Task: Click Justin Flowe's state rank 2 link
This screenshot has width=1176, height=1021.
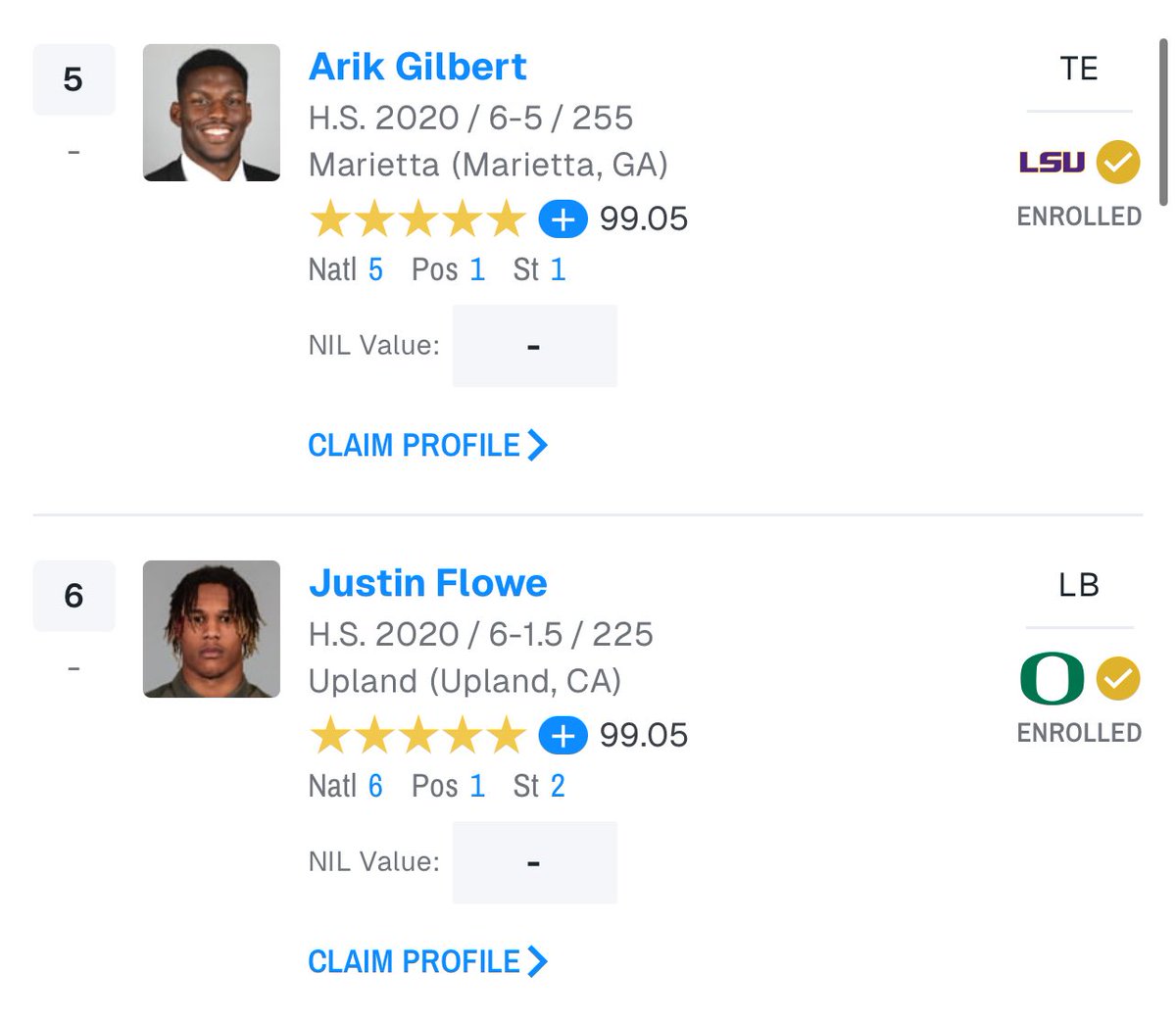Action: pyautogui.click(x=558, y=786)
